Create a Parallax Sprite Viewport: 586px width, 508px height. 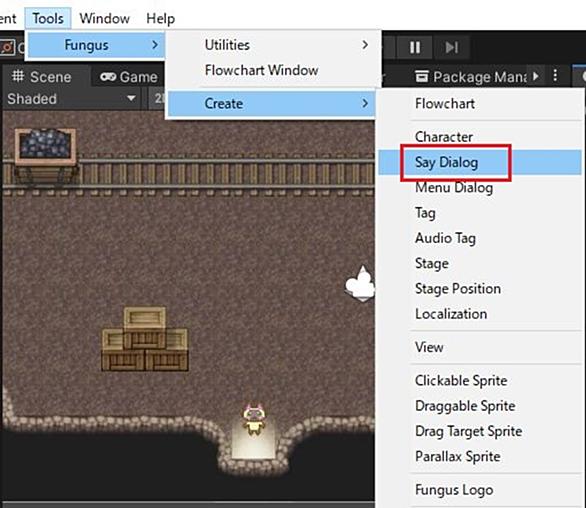click(x=480, y=456)
